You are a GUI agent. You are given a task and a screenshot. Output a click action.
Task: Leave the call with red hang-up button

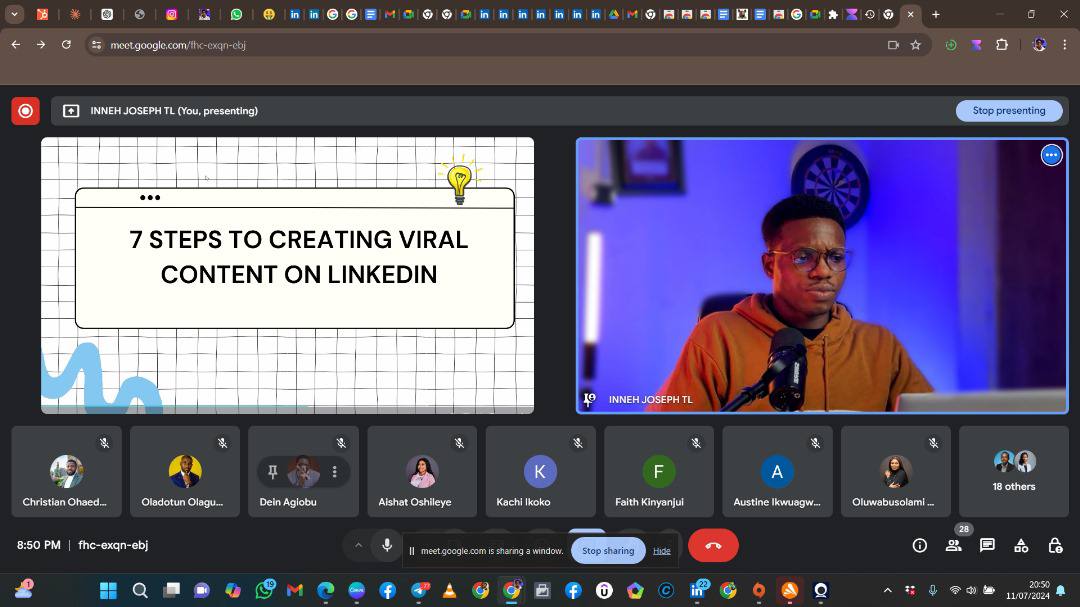(713, 545)
